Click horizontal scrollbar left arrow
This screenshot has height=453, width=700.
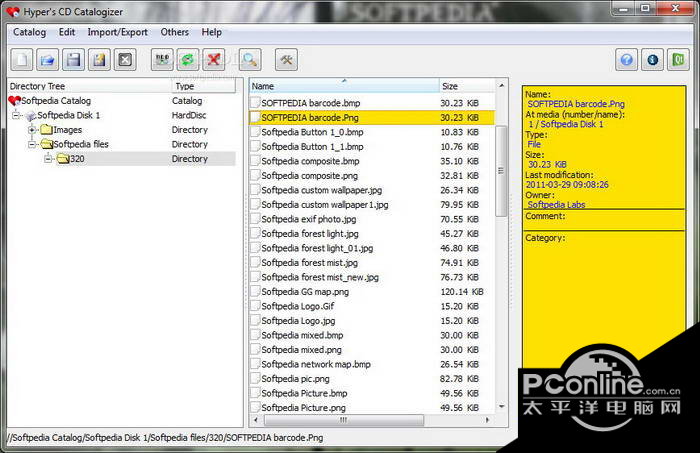pos(256,420)
